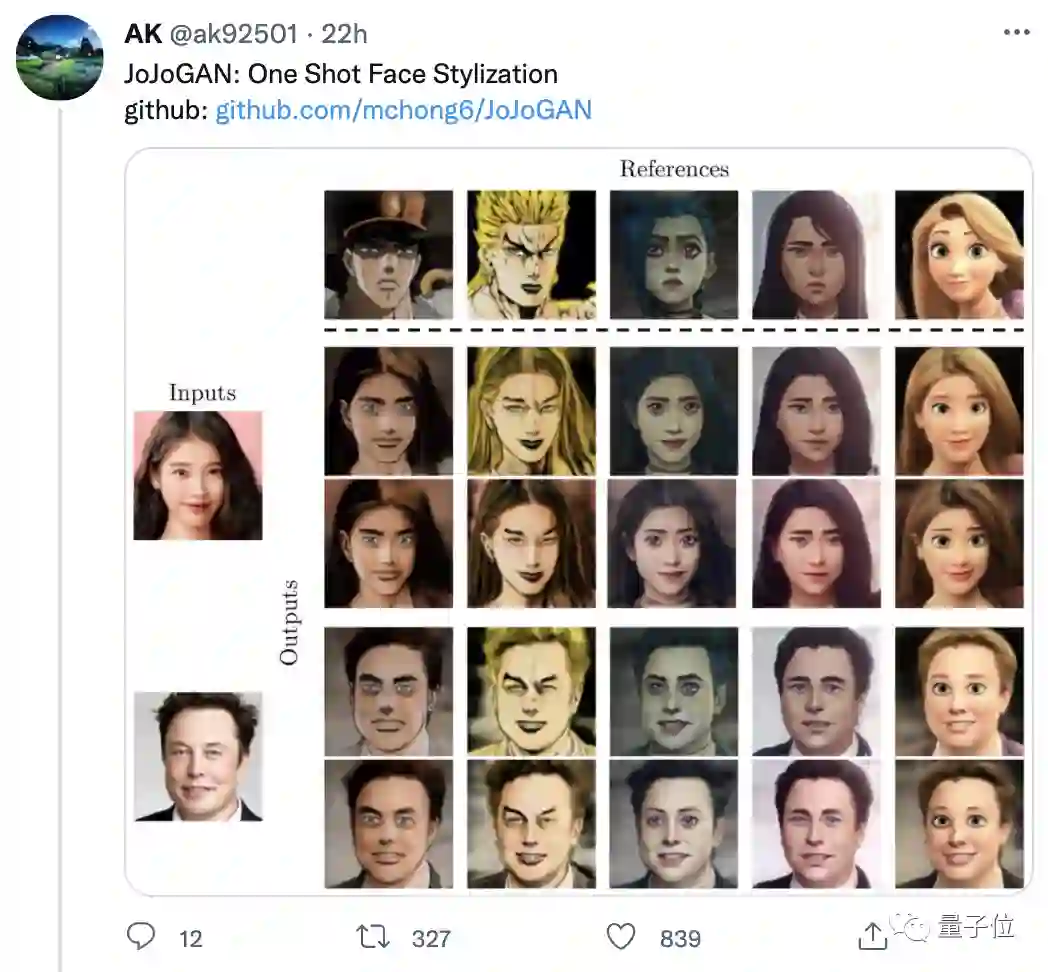Click the reply speech bubble icon
The height and width of the screenshot is (972, 1048).
click(141, 936)
